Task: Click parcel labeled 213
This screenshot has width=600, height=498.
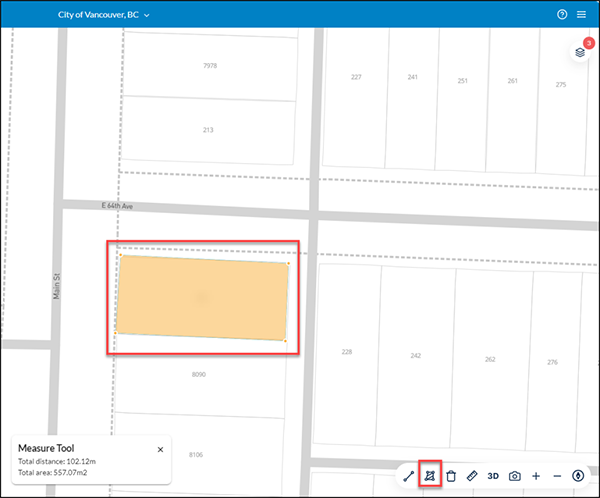Action: coord(208,130)
